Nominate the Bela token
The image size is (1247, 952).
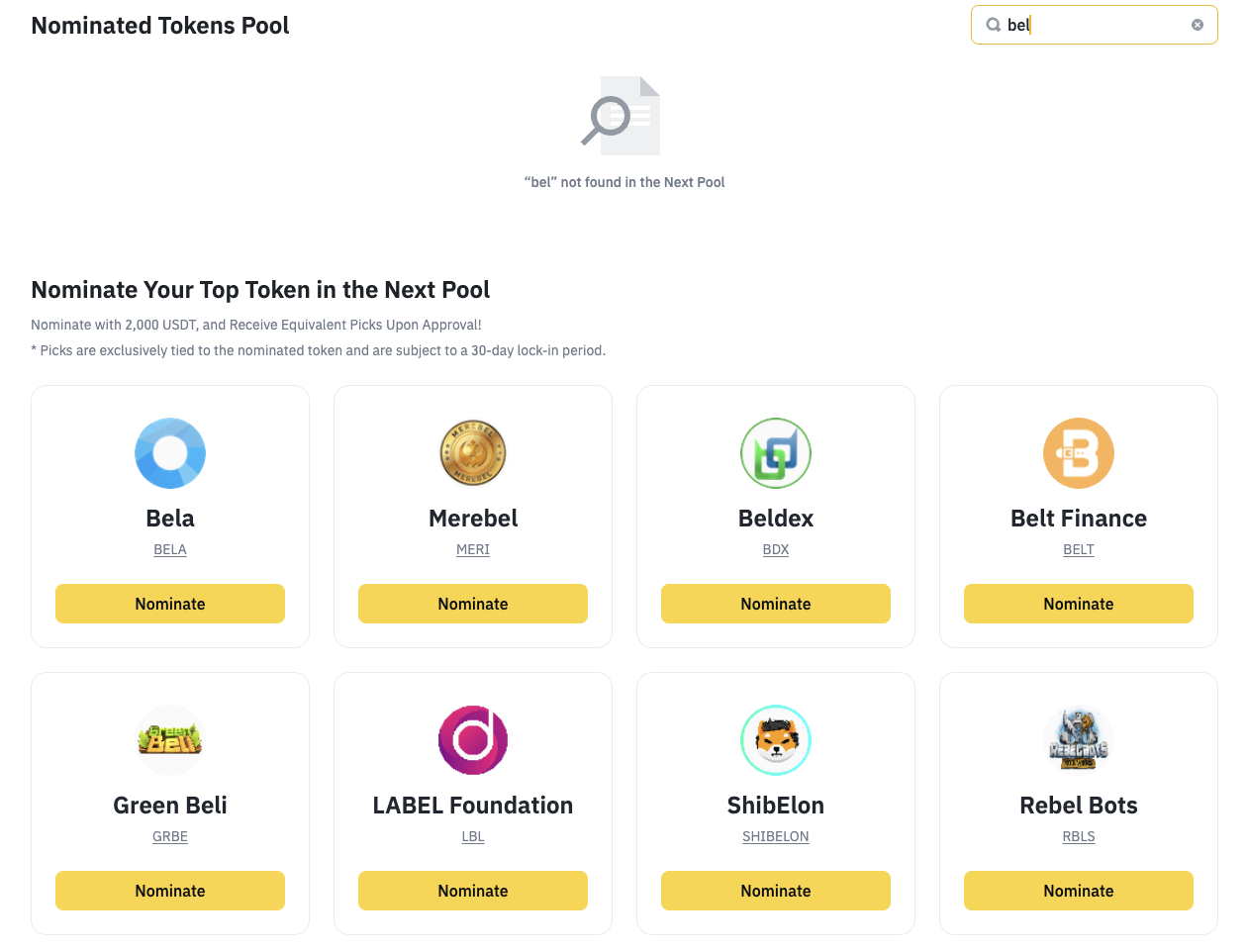[x=170, y=604]
